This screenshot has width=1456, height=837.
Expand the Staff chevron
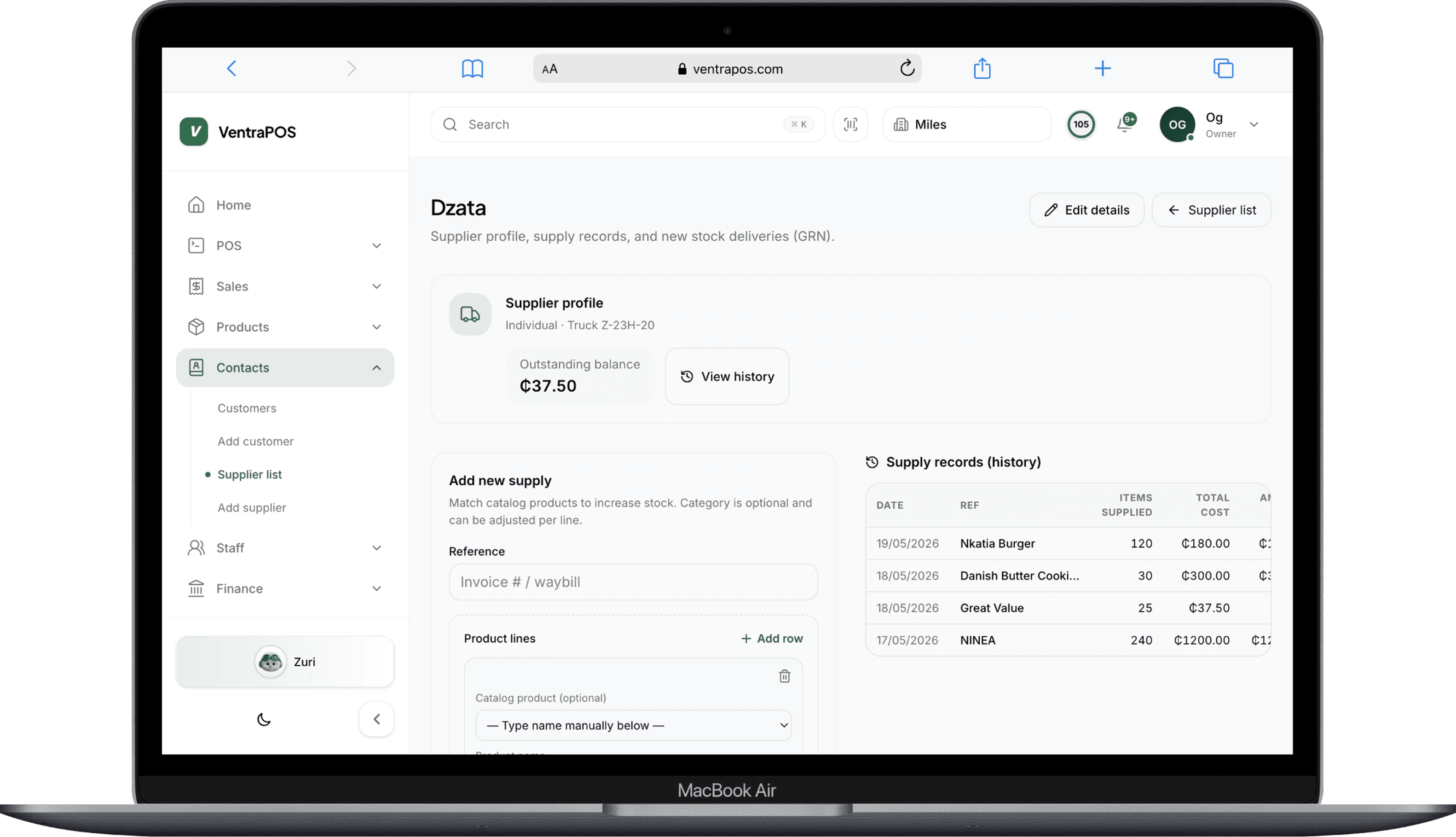[x=376, y=548]
